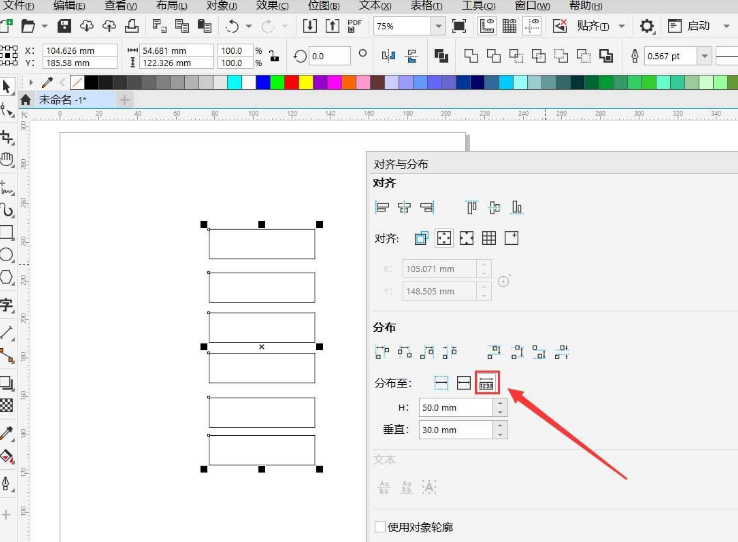Click the Crop tool icon
The height and width of the screenshot is (542, 738).
pyautogui.click(x=6, y=136)
